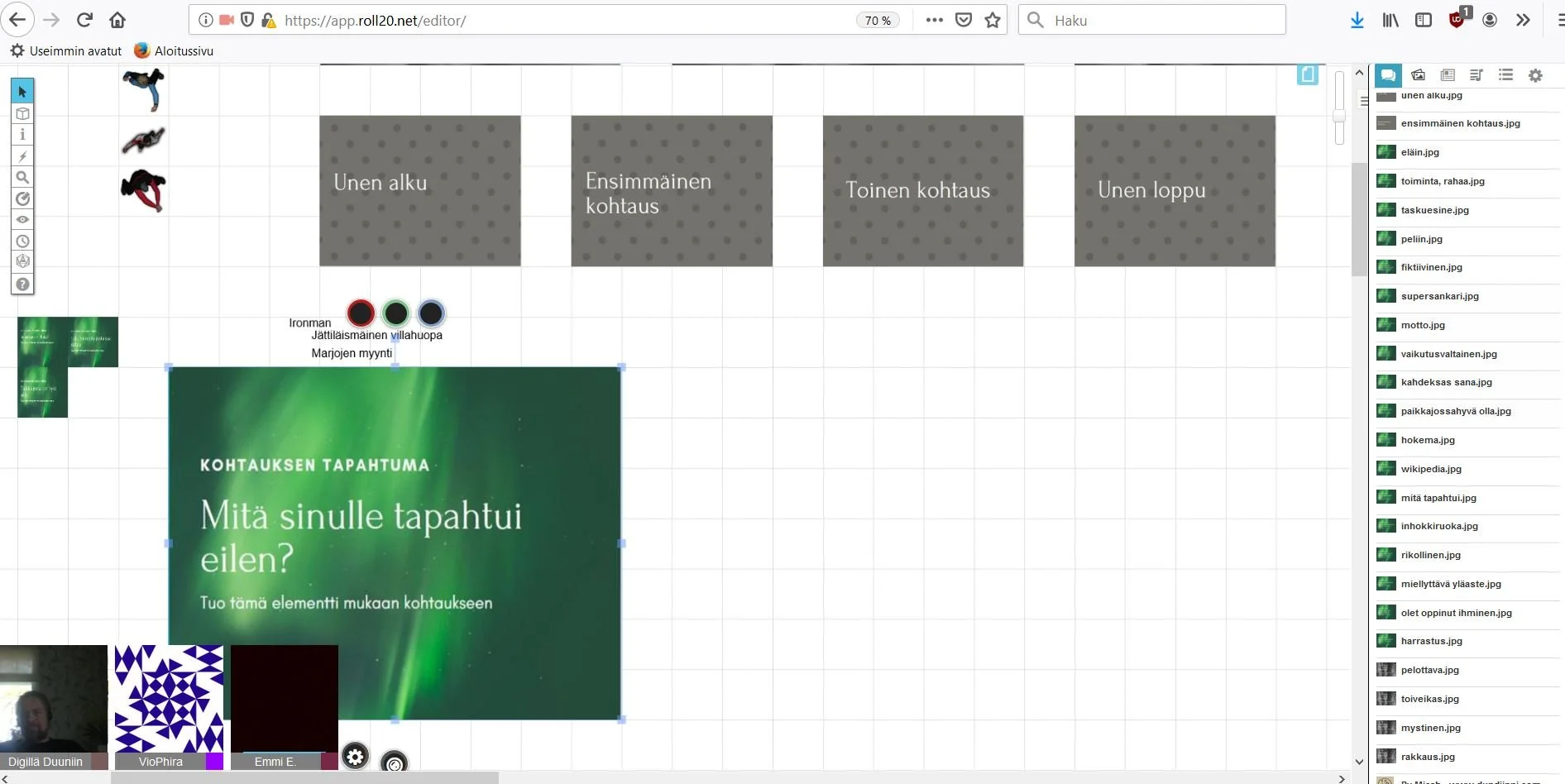Open mitä tapahtui.jpg entry

1467,498
